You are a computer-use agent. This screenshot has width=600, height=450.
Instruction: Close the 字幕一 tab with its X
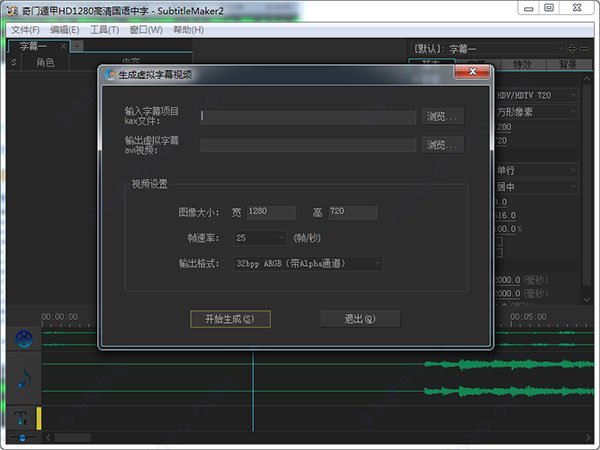point(63,47)
